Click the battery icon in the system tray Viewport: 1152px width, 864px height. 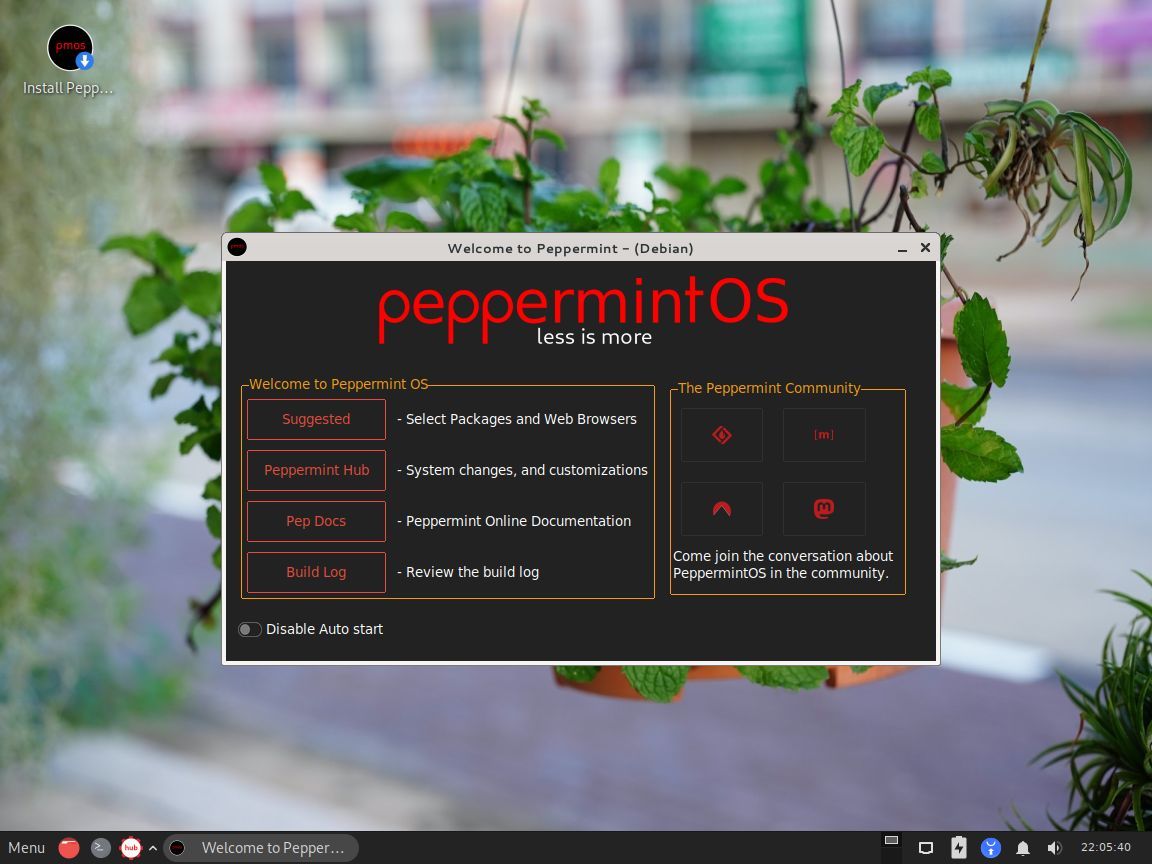tap(958, 847)
